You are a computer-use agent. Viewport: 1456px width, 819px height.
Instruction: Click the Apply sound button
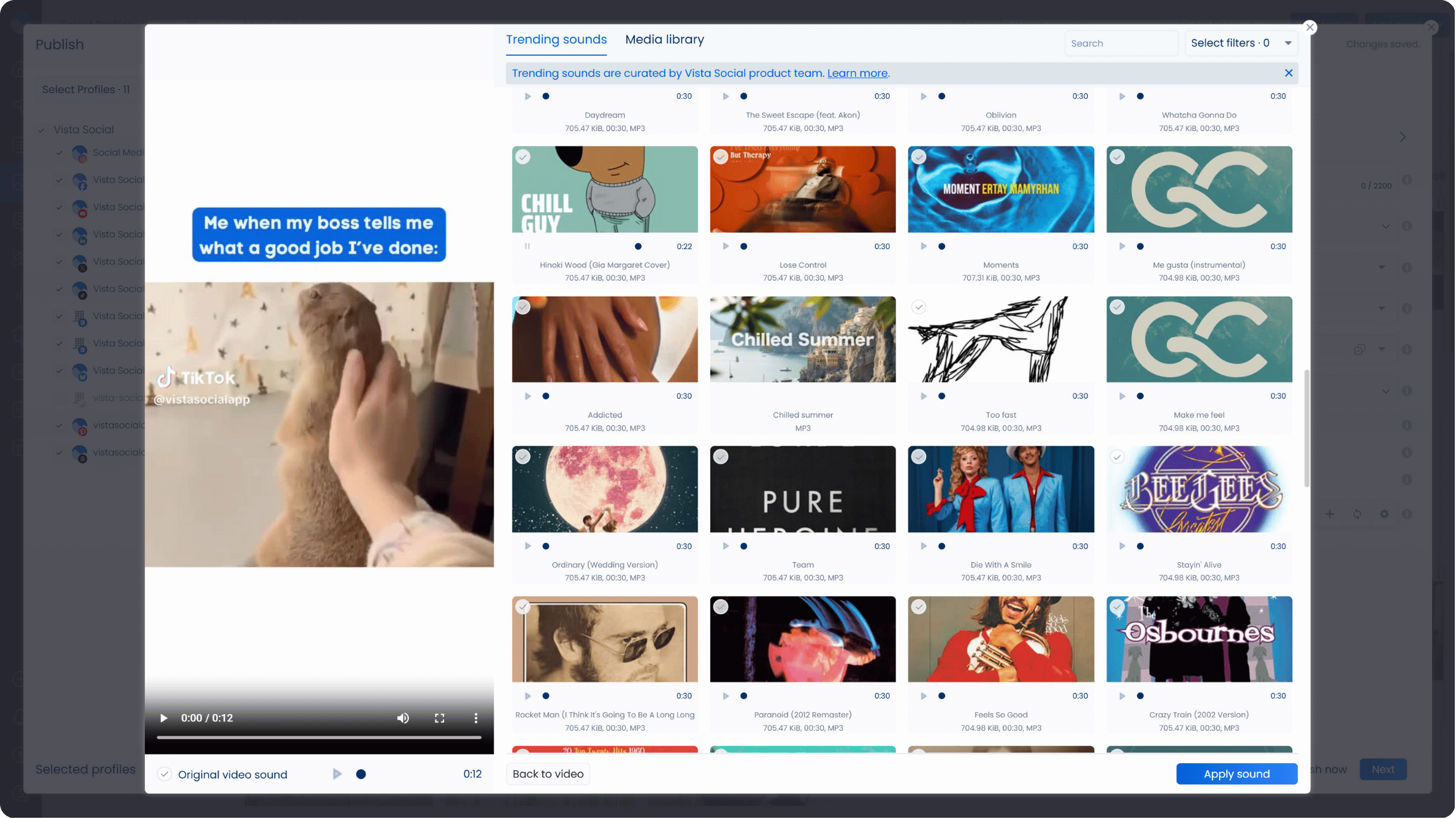coord(1236,774)
